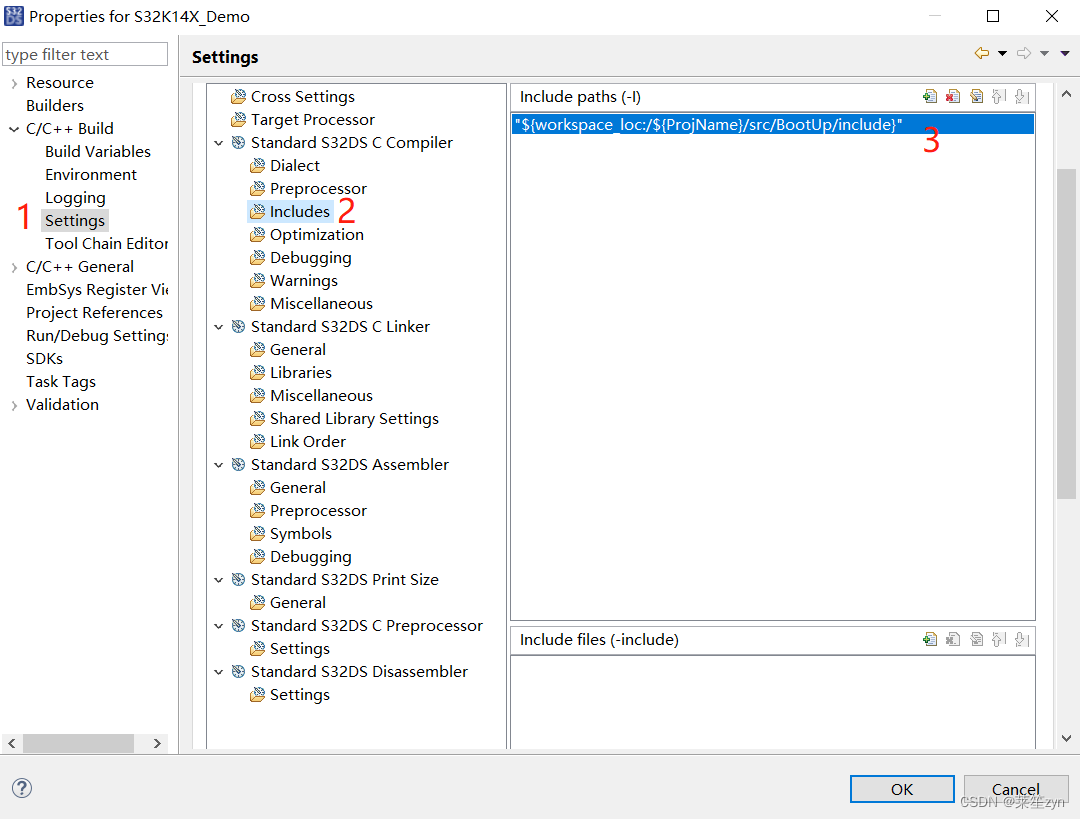Viewport: 1080px width, 819px height.
Task: Open Build Variables page
Action: [98, 152]
